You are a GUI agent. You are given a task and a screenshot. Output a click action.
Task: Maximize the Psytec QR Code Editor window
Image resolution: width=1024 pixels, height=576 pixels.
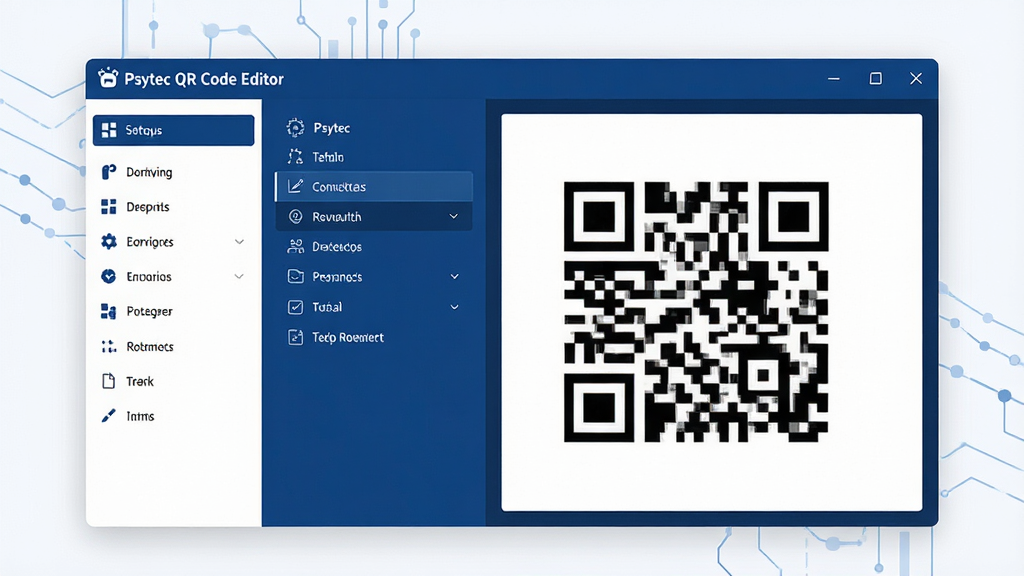point(876,78)
